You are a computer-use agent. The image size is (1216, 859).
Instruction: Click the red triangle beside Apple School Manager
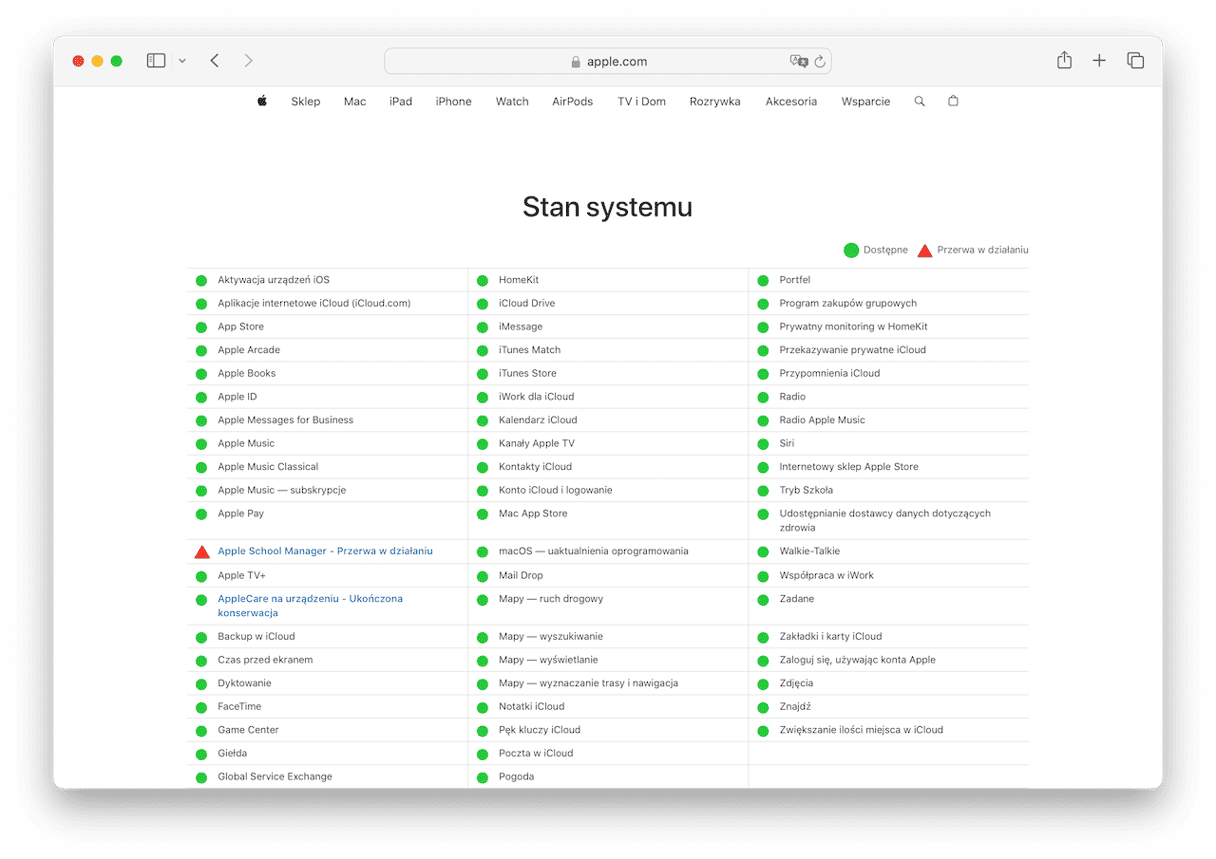tap(202, 552)
